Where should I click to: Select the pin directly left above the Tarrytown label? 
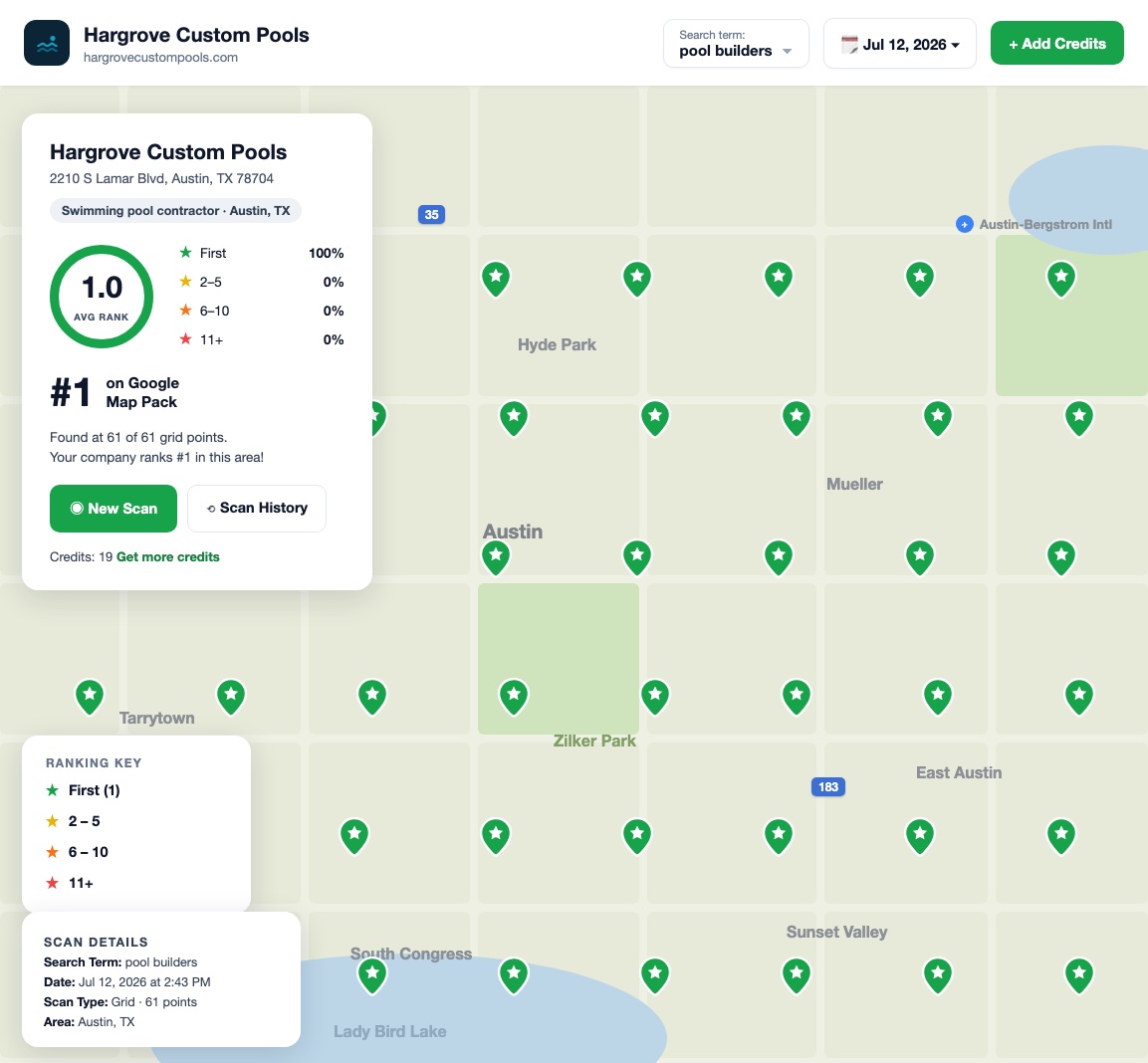pos(90,697)
